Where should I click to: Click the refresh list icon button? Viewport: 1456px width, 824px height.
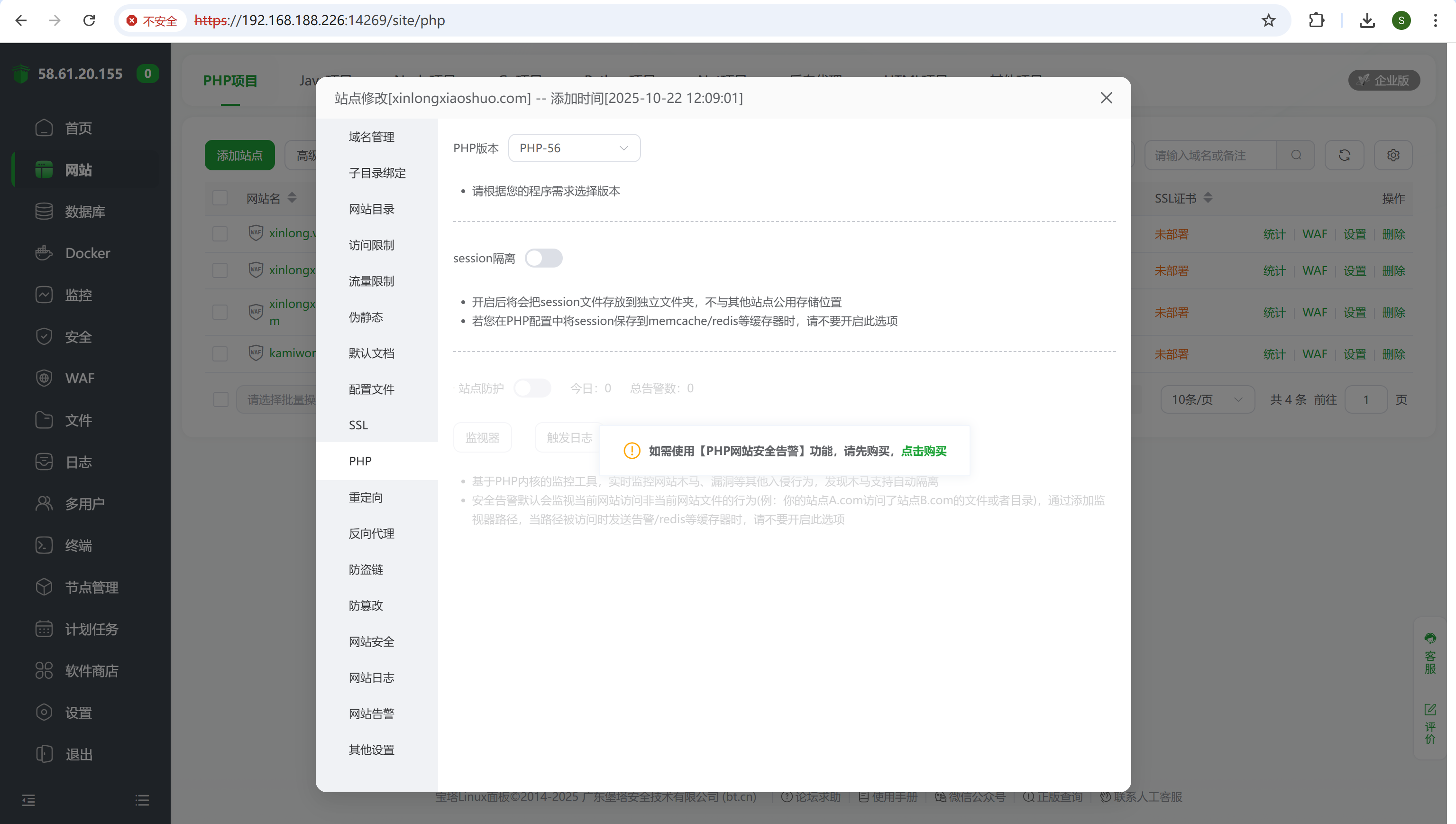coord(1344,155)
